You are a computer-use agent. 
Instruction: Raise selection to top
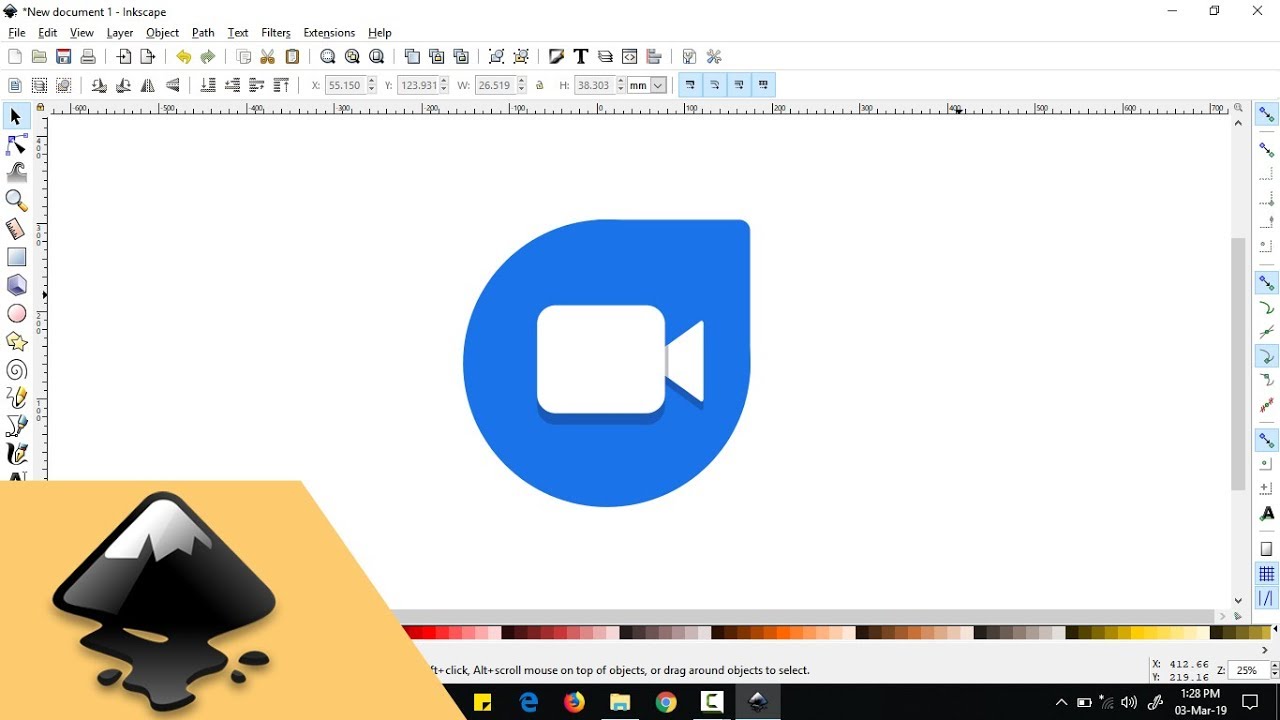pos(282,86)
